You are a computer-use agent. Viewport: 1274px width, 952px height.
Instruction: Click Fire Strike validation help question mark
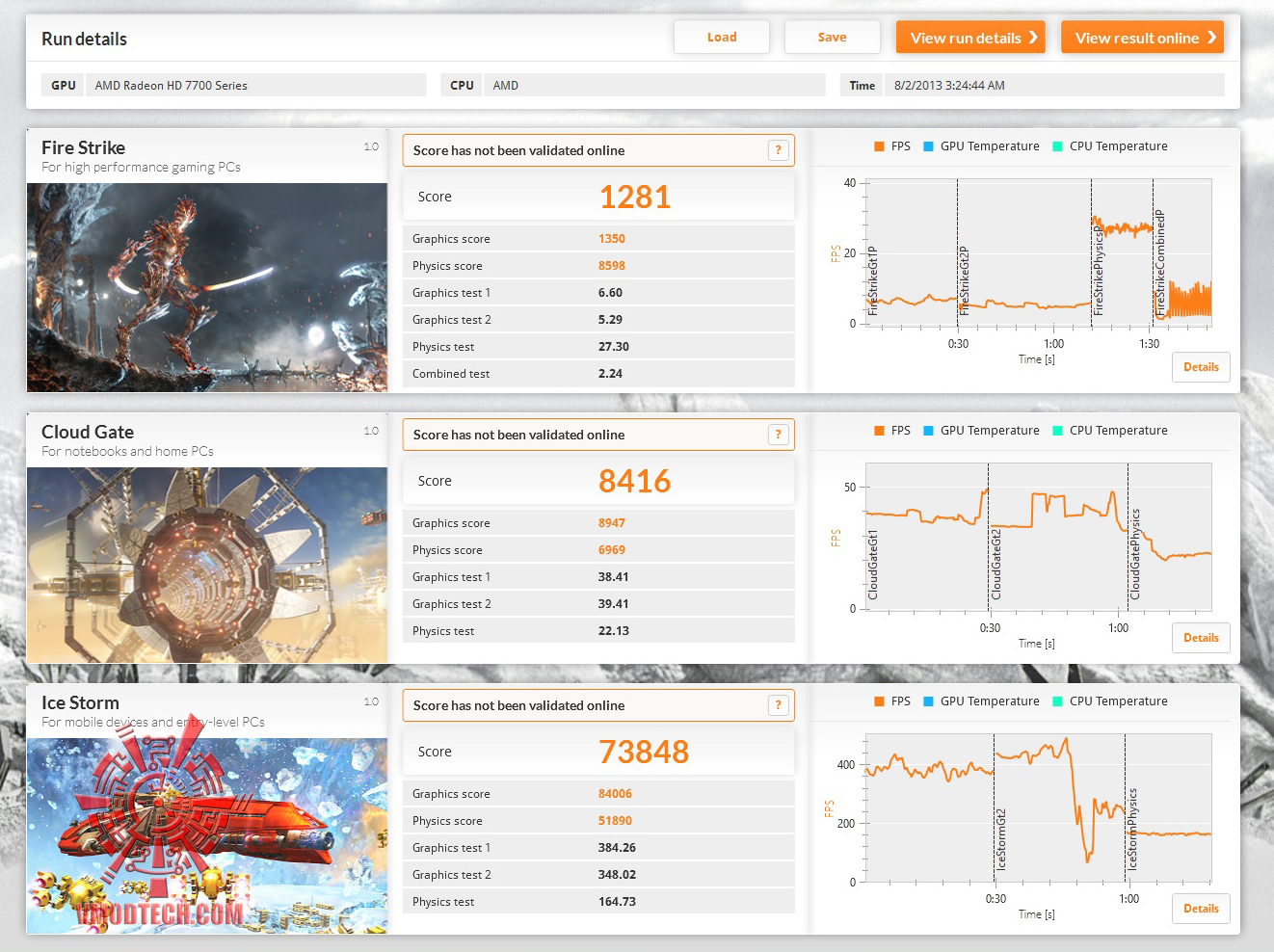click(x=779, y=150)
